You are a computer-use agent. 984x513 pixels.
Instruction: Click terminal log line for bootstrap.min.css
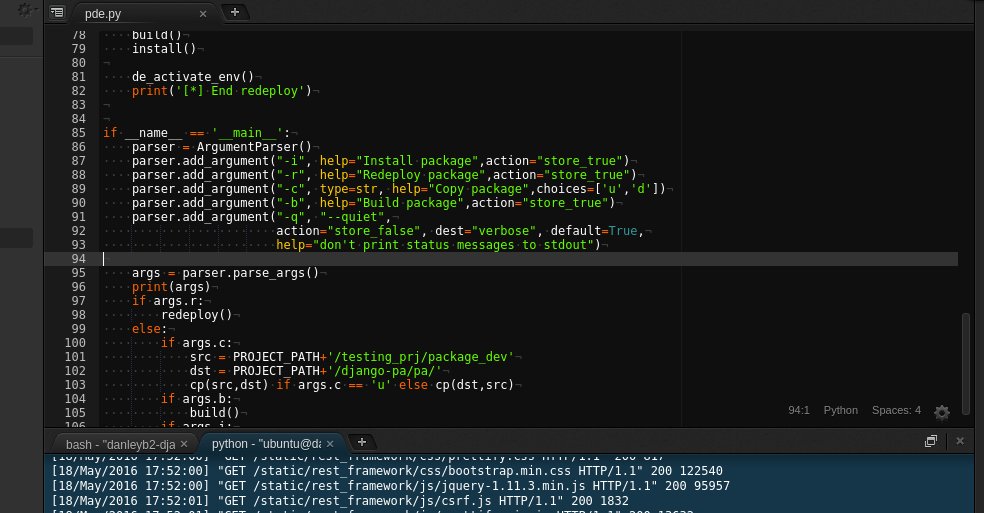point(387,471)
